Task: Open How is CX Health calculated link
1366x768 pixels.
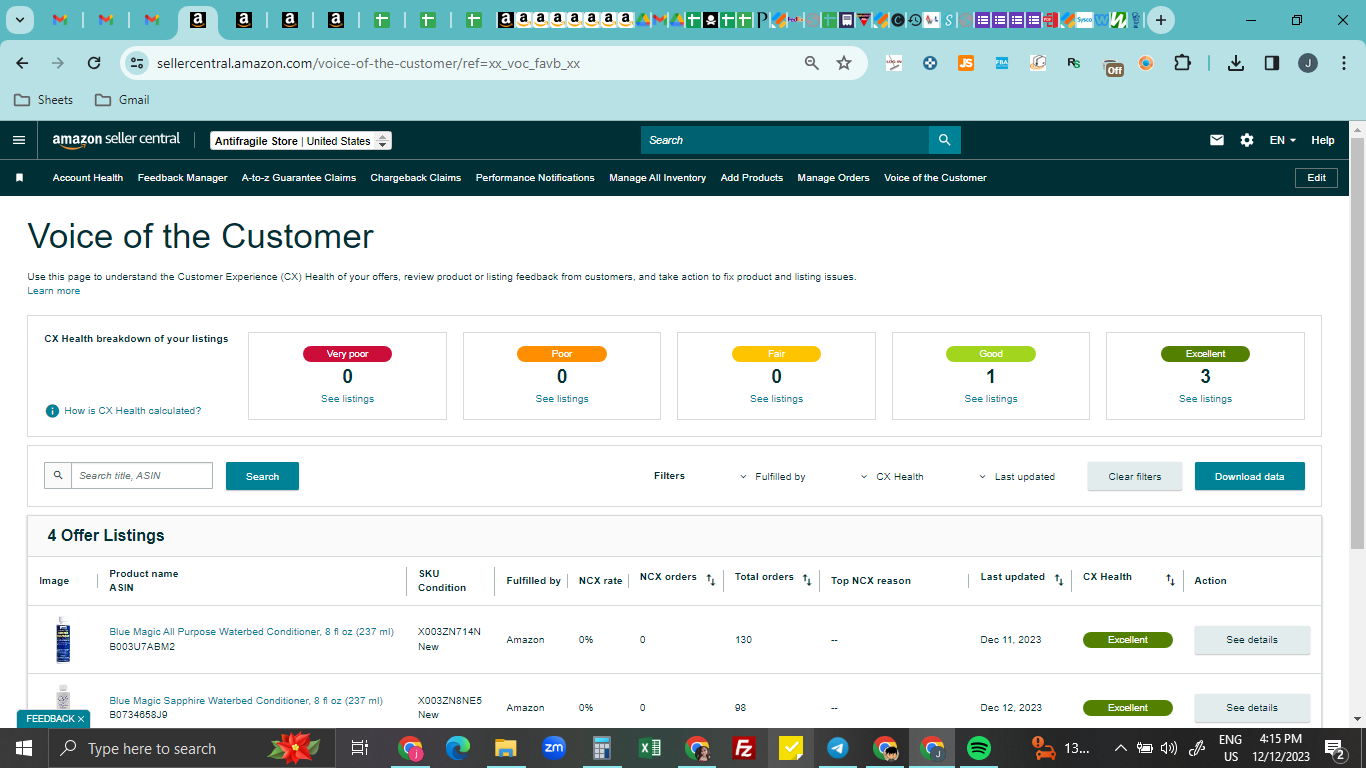Action: (133, 411)
